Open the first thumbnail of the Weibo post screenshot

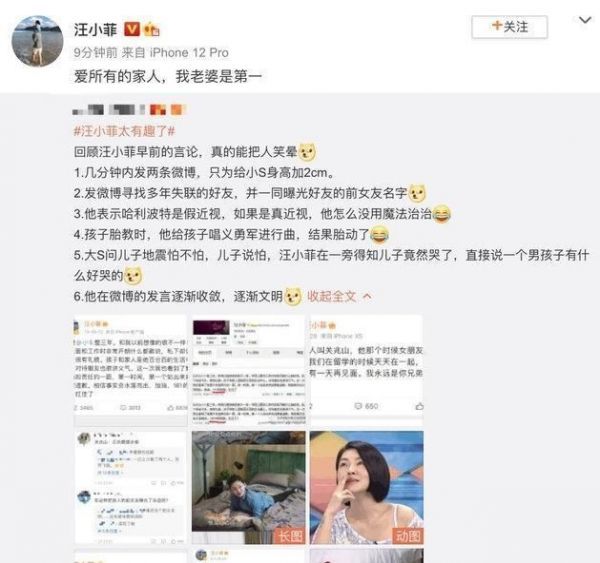(x=130, y=370)
